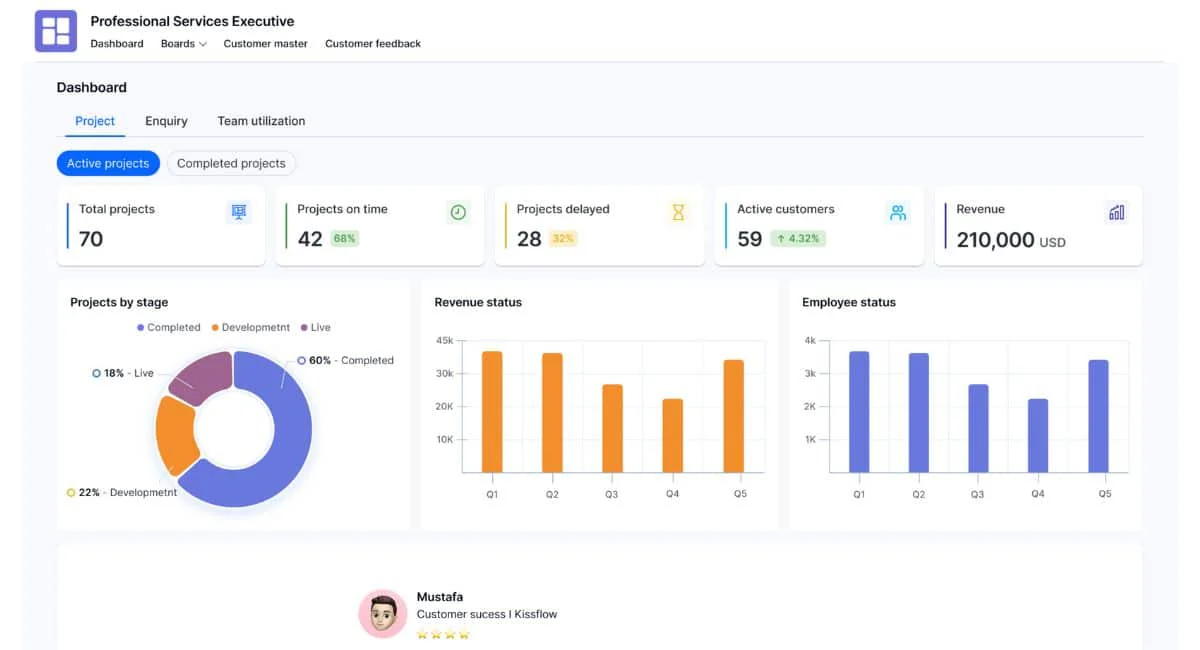Click the Employee status chart title
The height and width of the screenshot is (650, 1200).
tap(849, 302)
